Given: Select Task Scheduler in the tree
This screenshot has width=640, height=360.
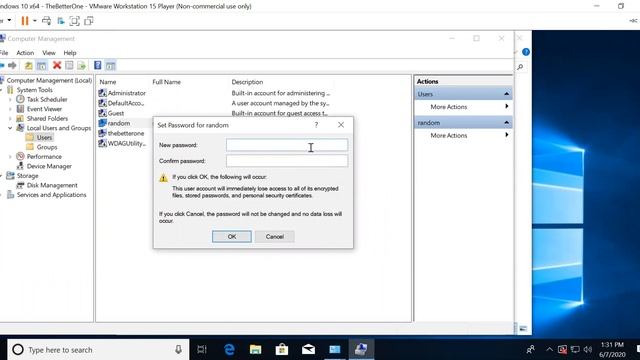Looking at the screenshot, I should point(47,99).
